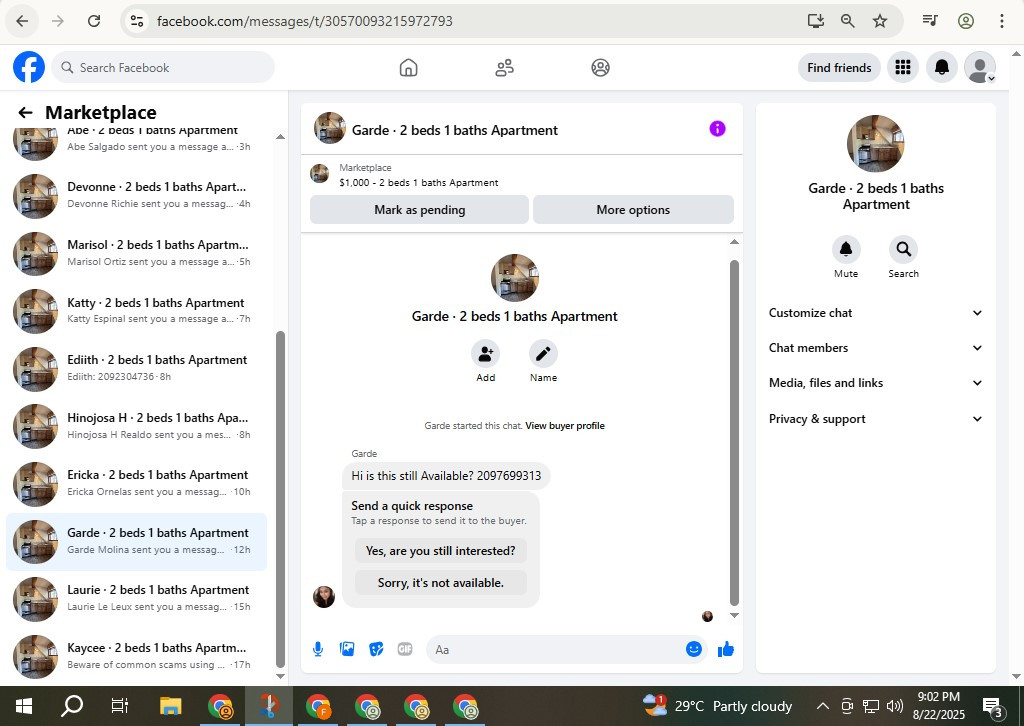Click More options button
The width and height of the screenshot is (1024, 726).
tap(633, 210)
